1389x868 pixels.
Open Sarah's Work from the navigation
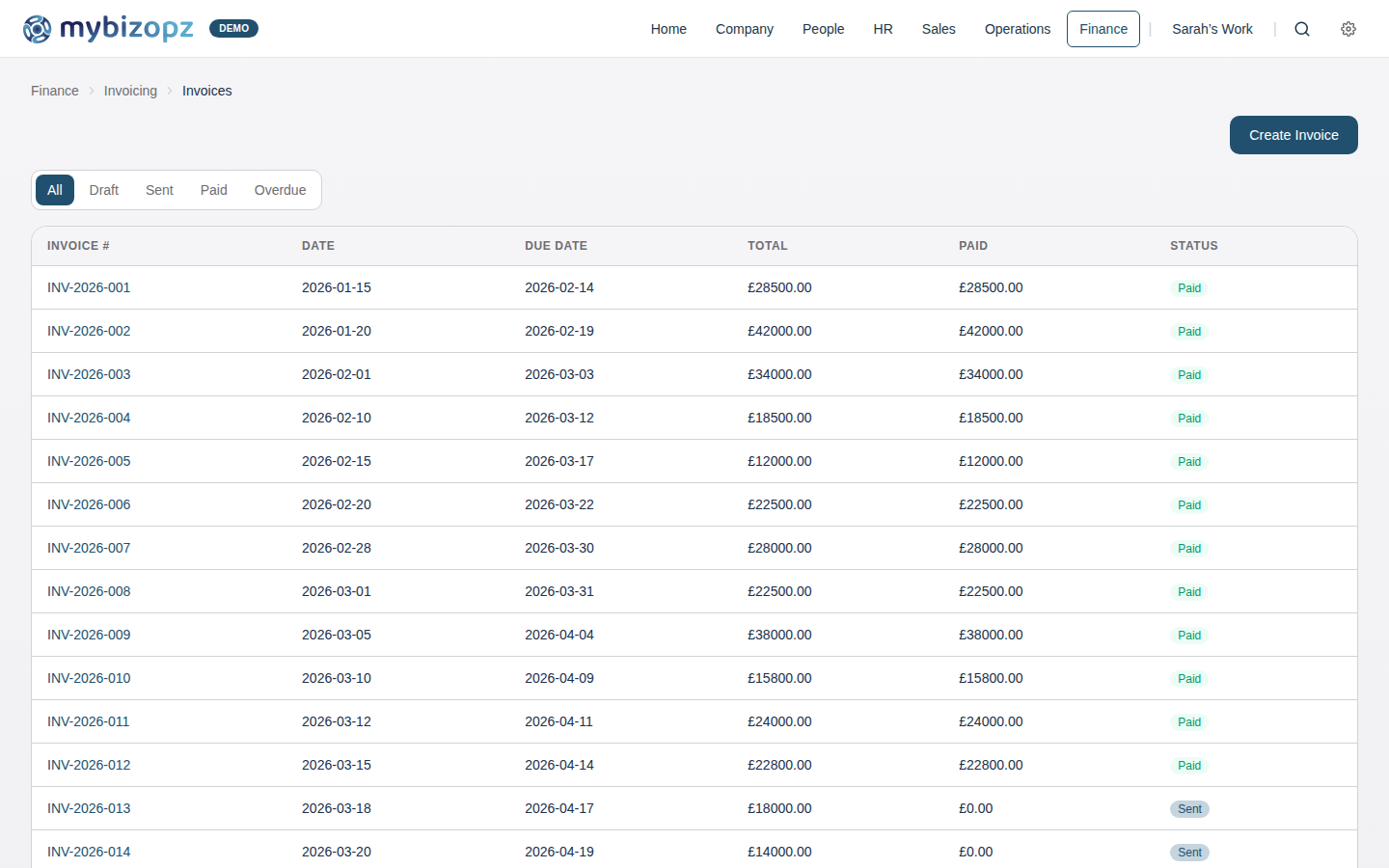(x=1212, y=29)
